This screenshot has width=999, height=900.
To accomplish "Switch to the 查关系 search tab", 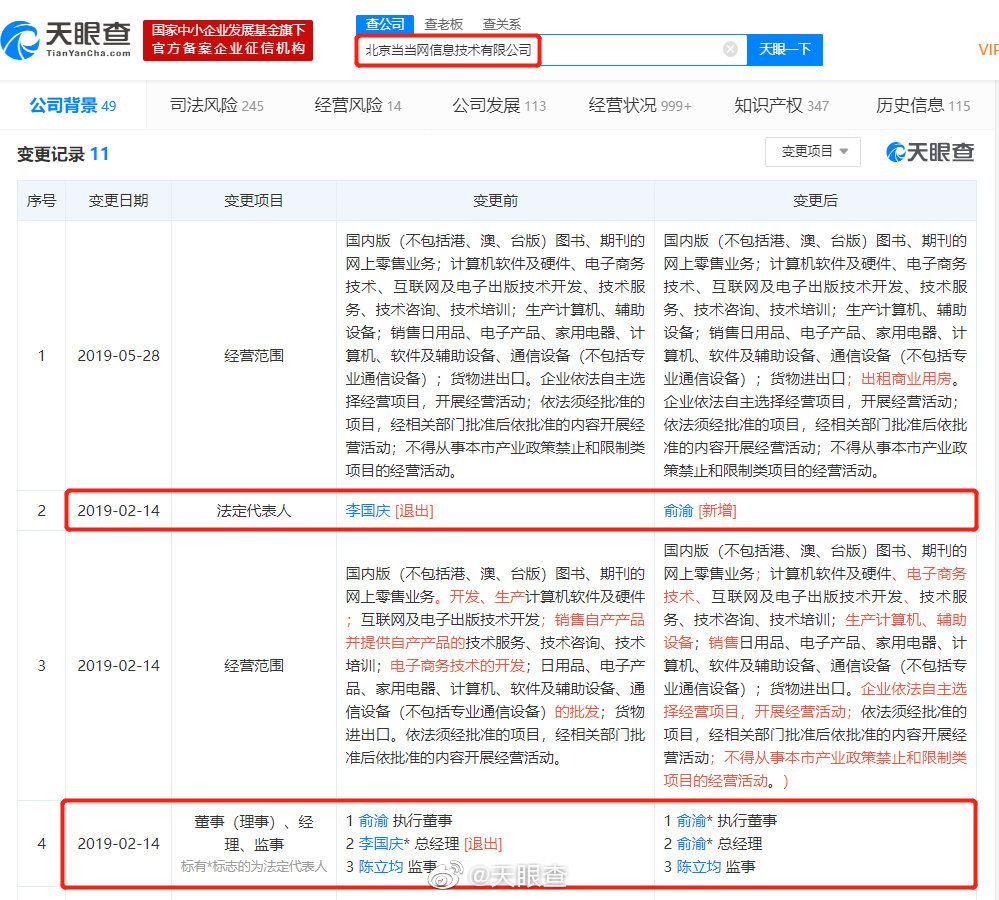I will [502, 24].
